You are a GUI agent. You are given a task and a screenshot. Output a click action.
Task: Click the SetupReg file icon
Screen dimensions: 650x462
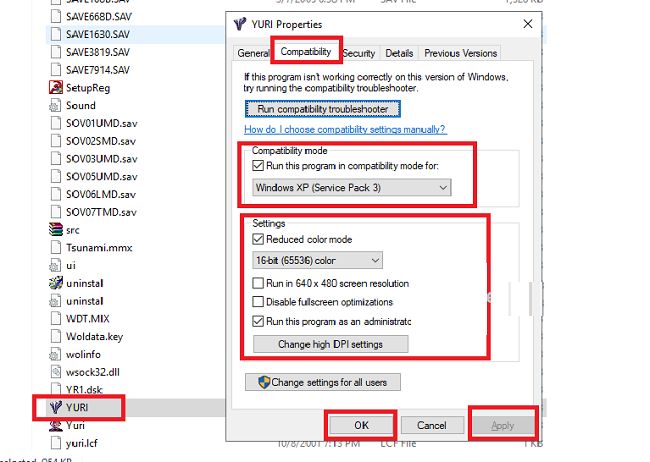[56, 87]
